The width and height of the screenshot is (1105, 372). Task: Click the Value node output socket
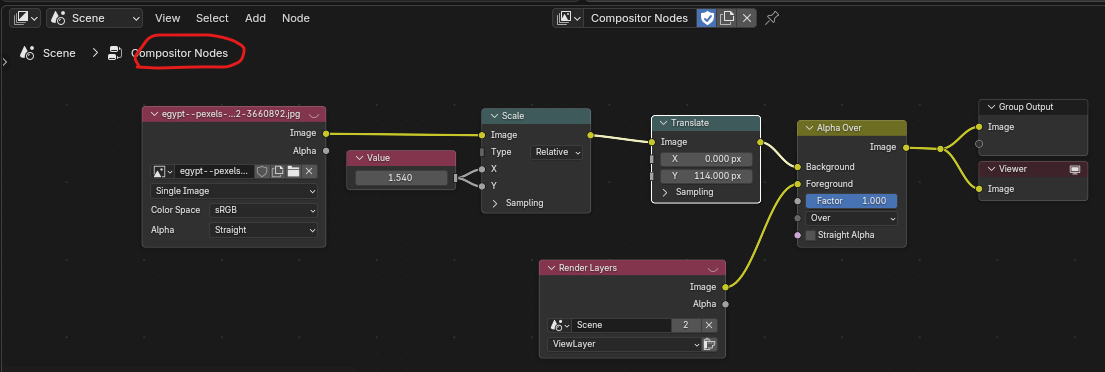click(455, 178)
